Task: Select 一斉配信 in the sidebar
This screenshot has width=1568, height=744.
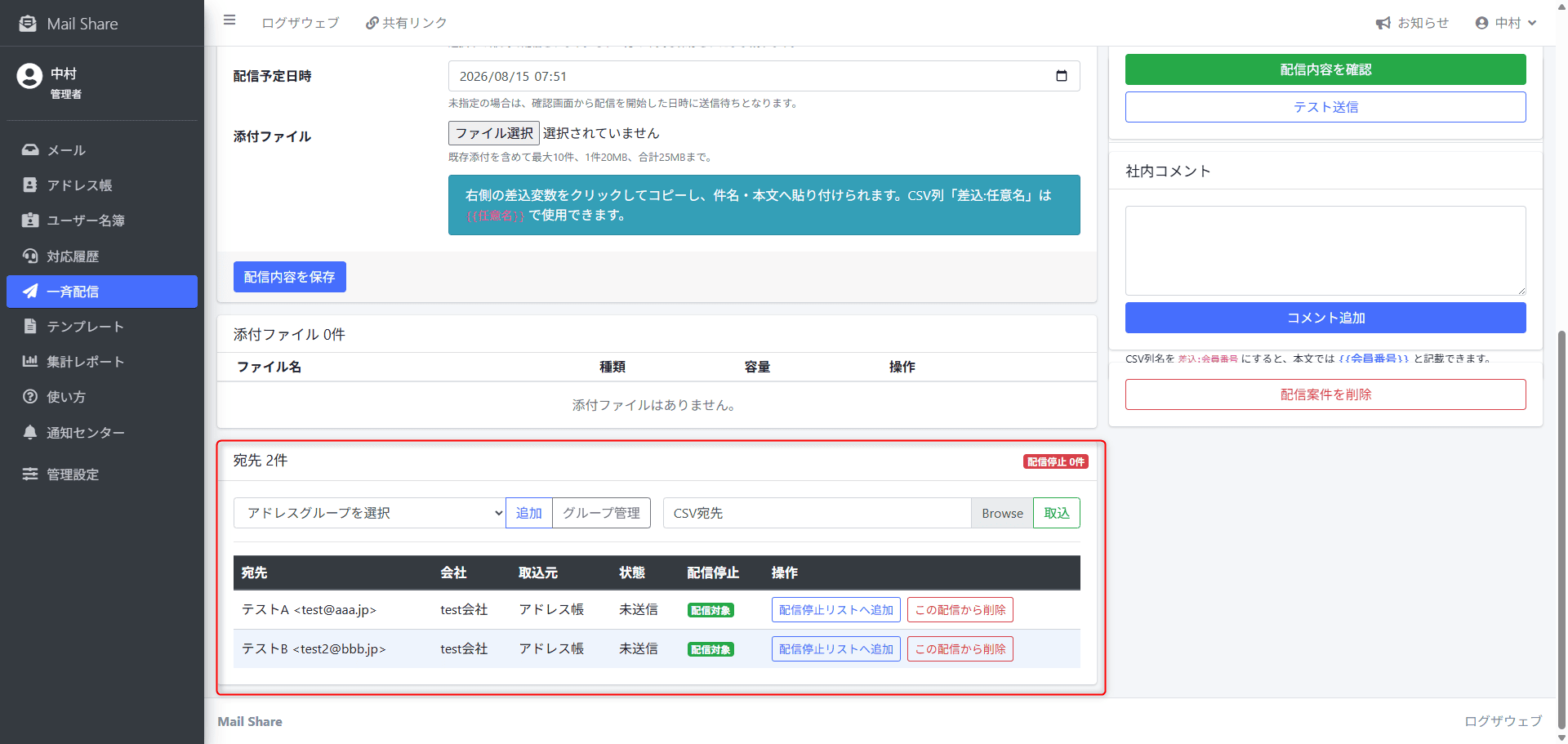Action: [x=102, y=292]
